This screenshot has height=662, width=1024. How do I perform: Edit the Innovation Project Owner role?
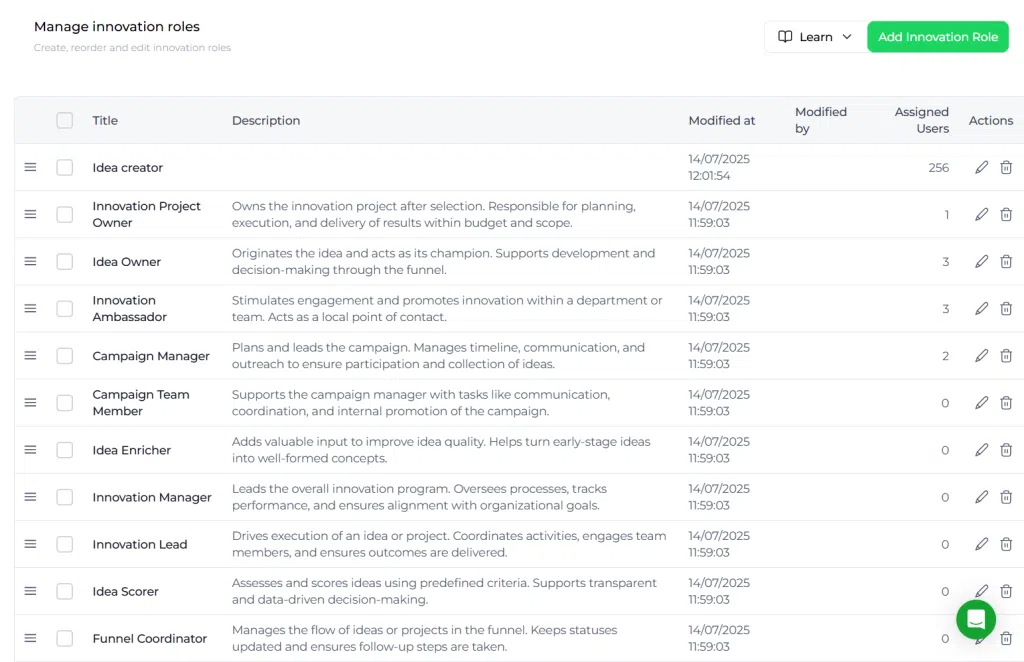(x=982, y=214)
